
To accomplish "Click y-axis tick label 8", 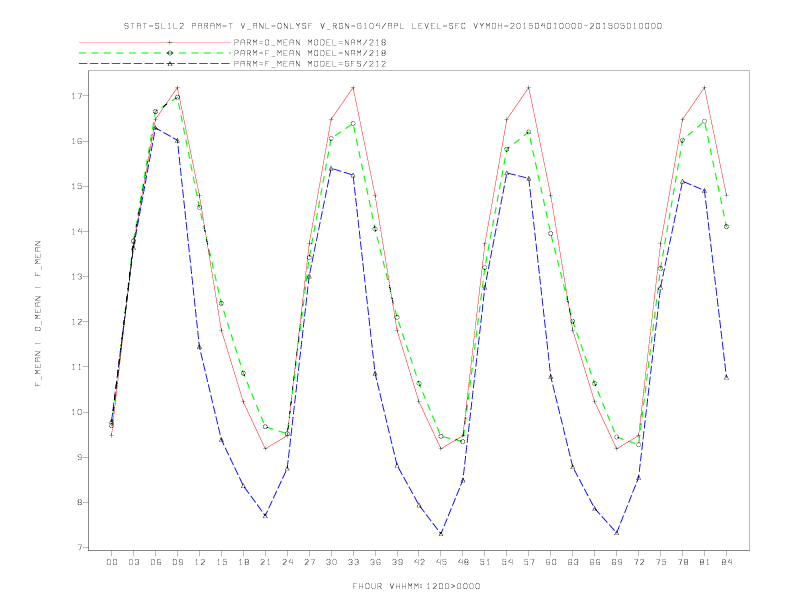I will point(80,502).
